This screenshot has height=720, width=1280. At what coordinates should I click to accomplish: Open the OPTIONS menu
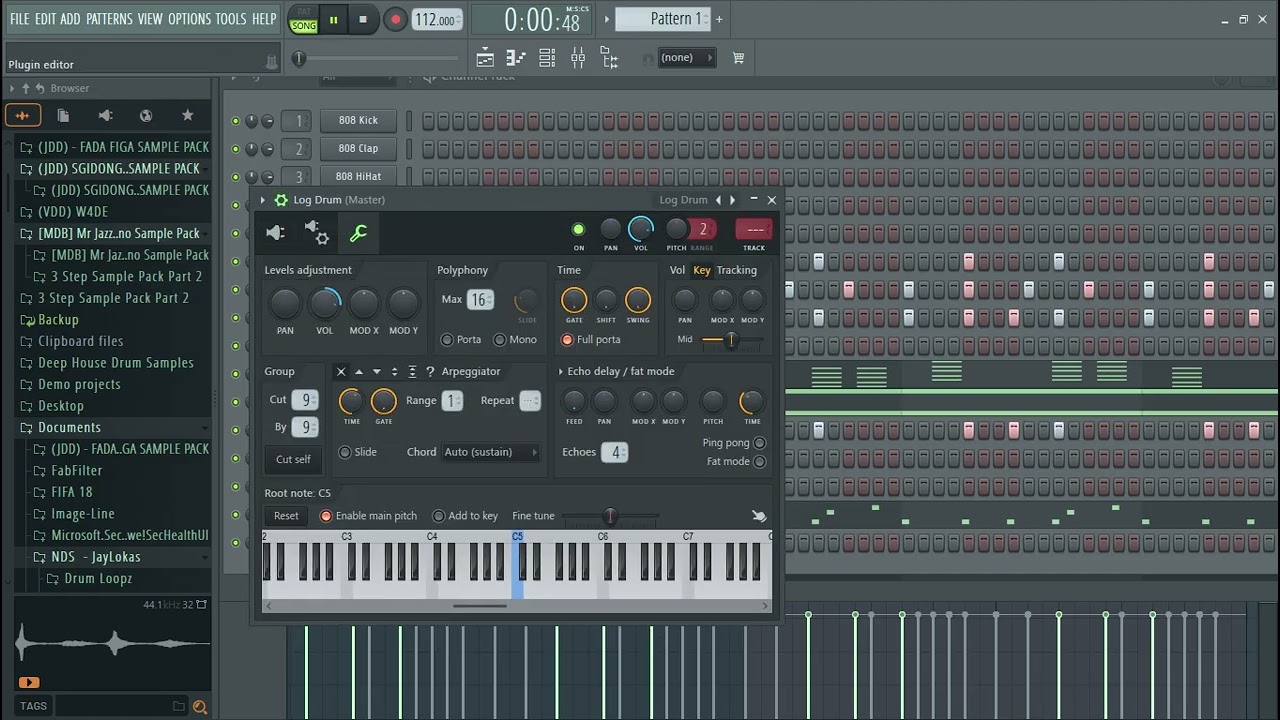(189, 19)
